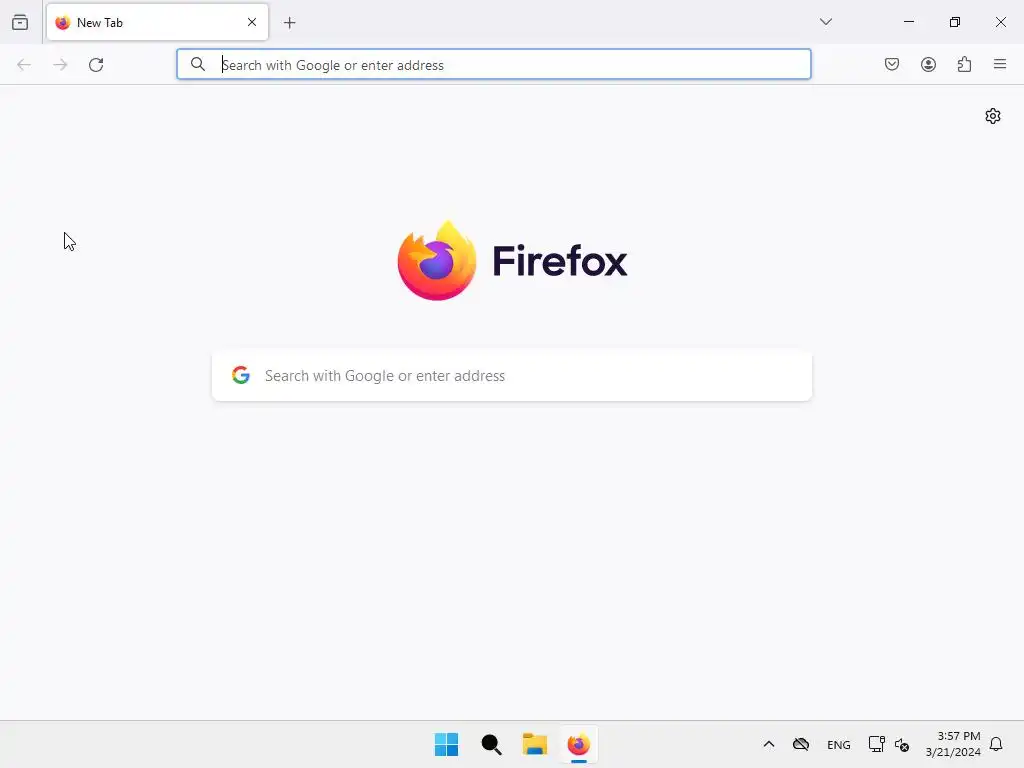Close the Firefox window
The height and width of the screenshot is (768, 1024).
(1000, 22)
